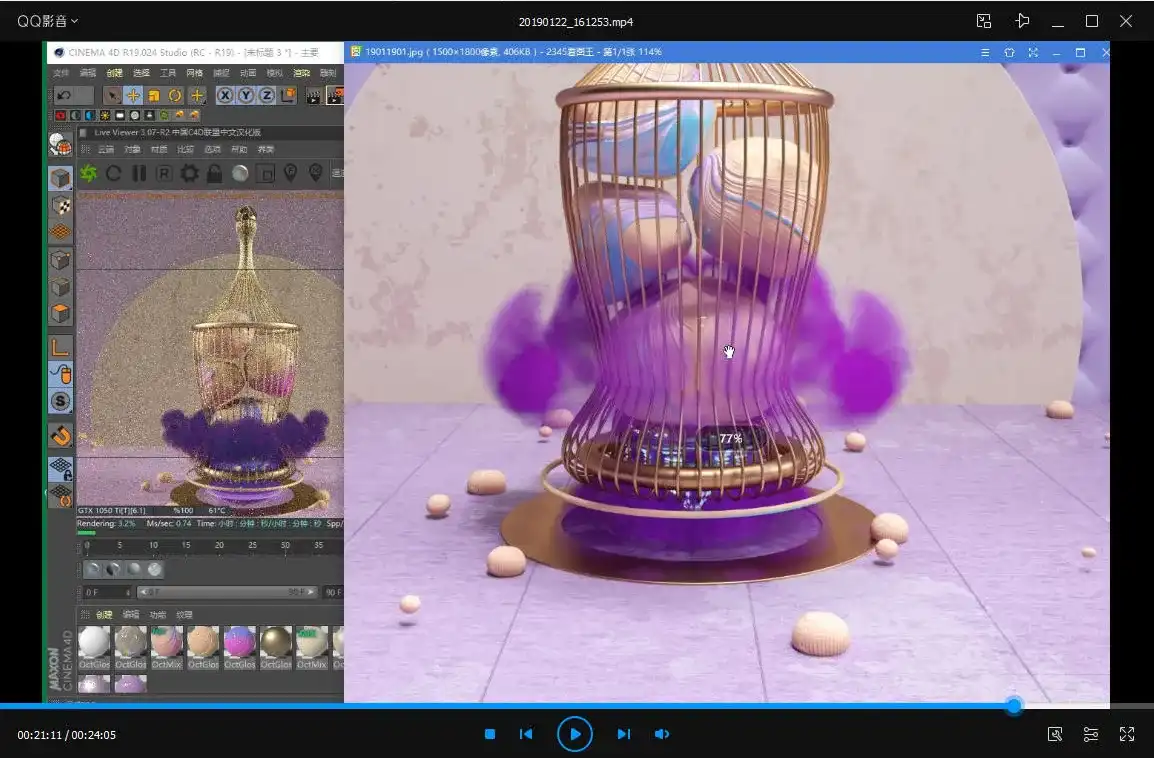Pin the player window on top
The image size is (1154, 758).
coord(1021,21)
